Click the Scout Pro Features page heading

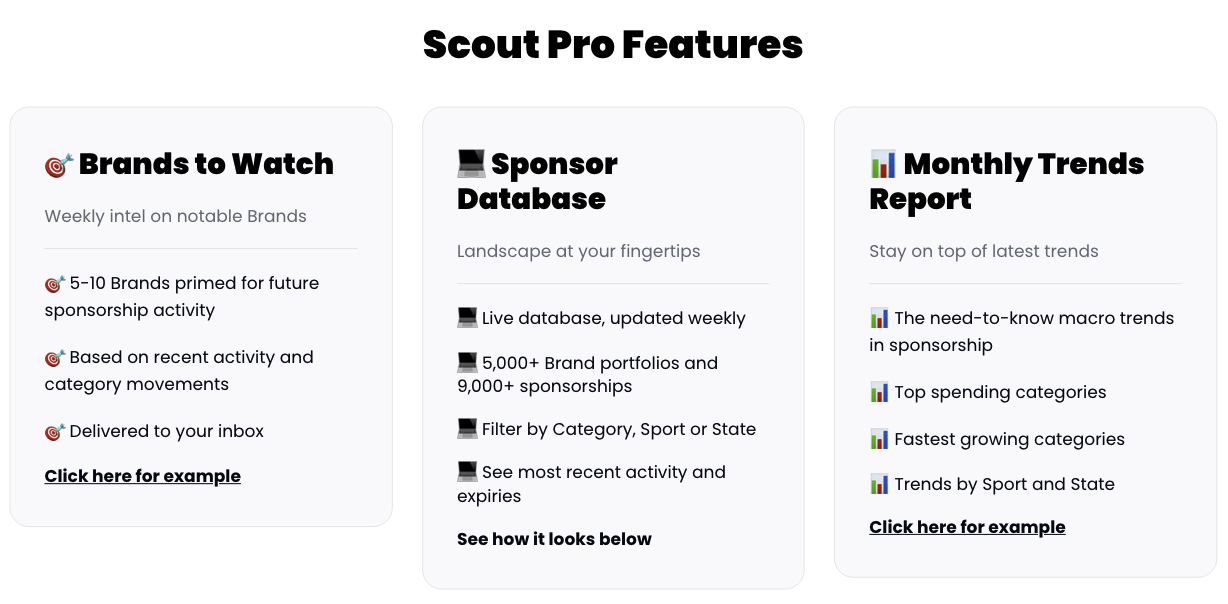point(613,44)
